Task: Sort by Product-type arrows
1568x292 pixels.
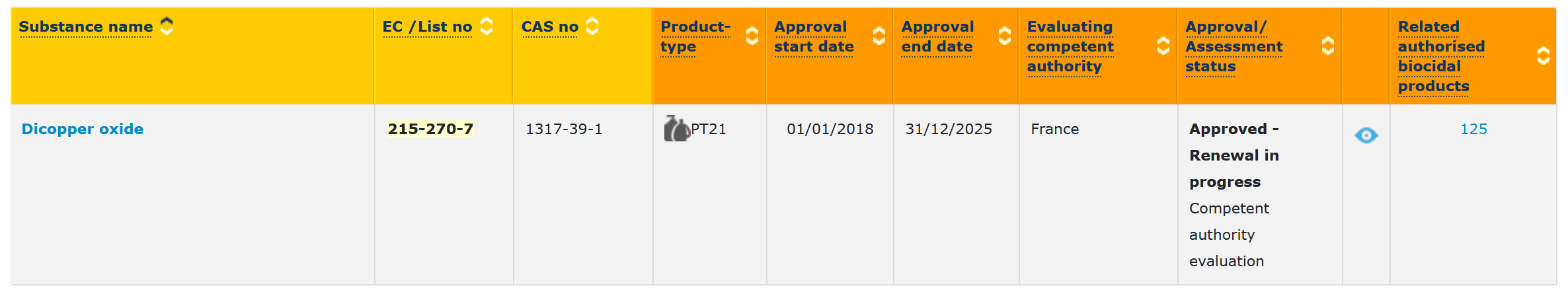Action: [752, 36]
